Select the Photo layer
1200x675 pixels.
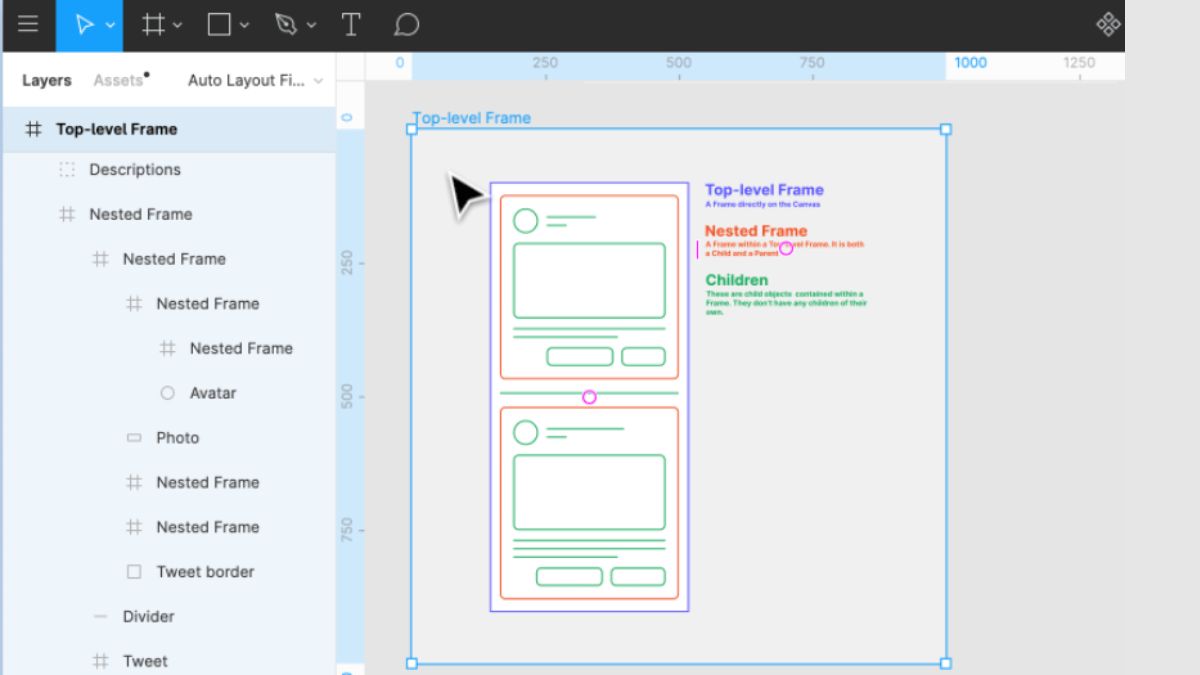(178, 438)
